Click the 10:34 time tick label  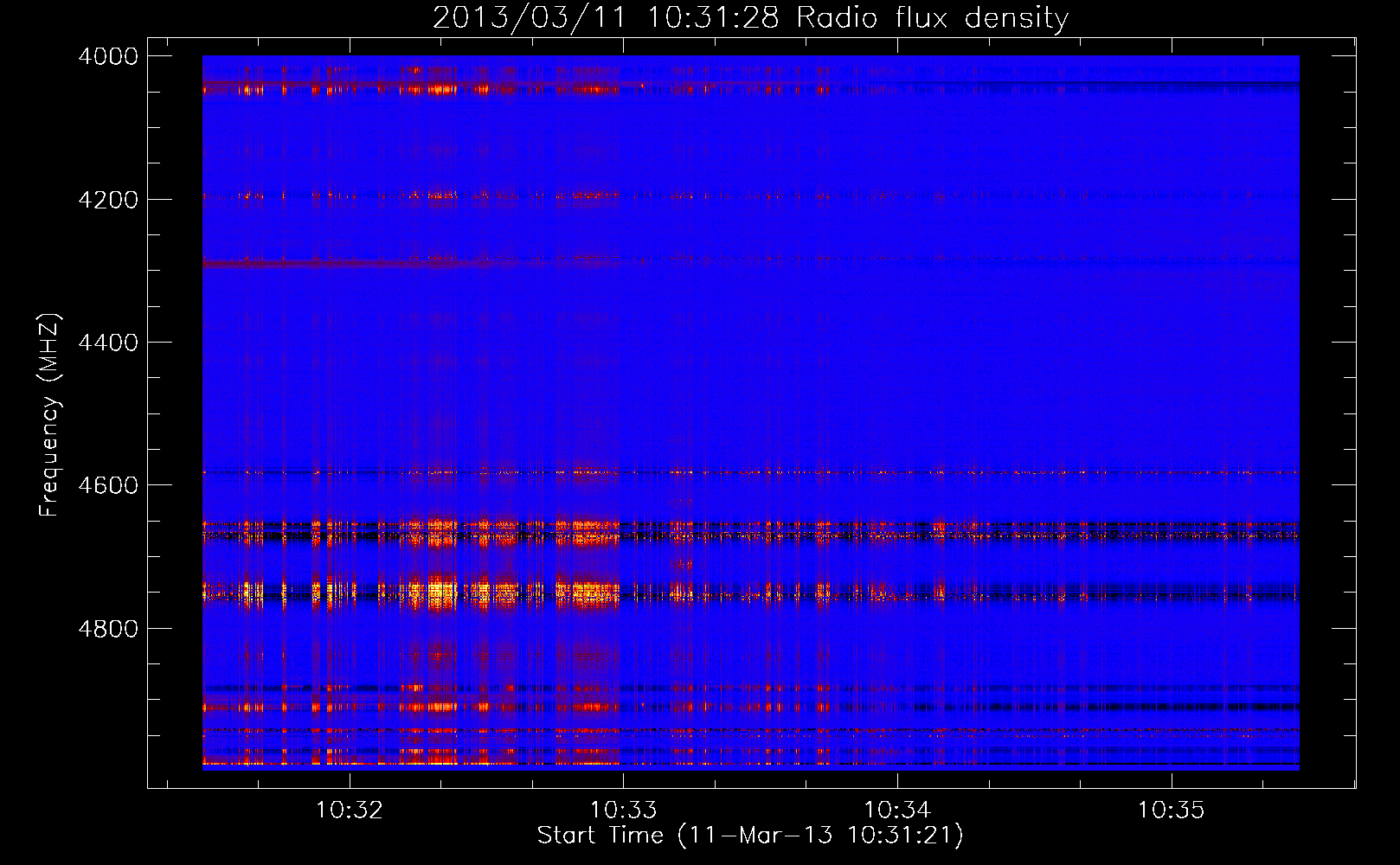[897, 811]
